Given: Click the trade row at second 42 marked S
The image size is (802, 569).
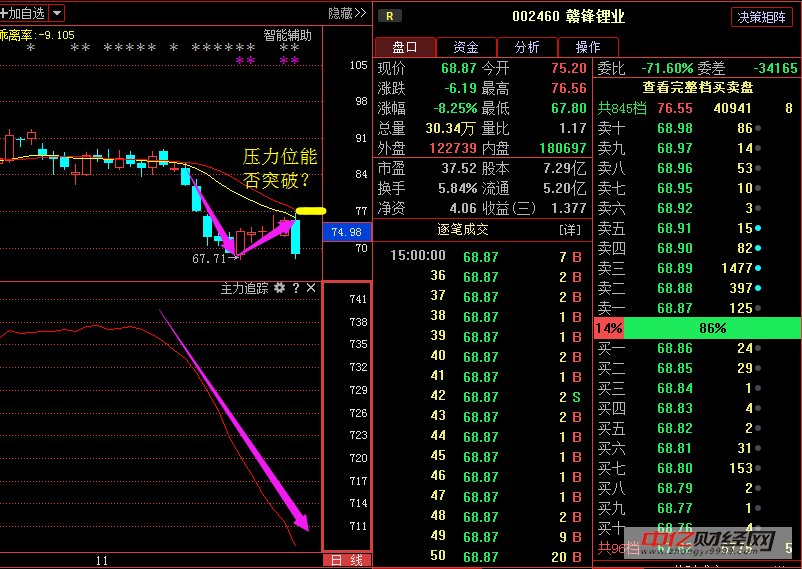Looking at the screenshot, I should click(485, 397).
